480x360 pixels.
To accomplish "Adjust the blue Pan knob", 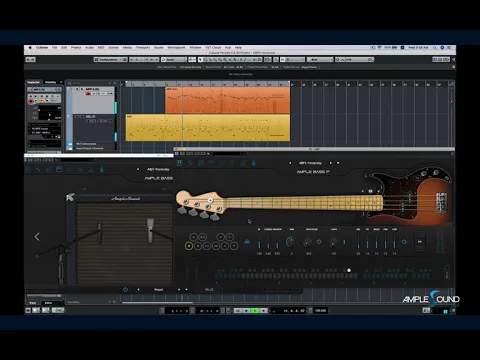I will (x=291, y=241).
